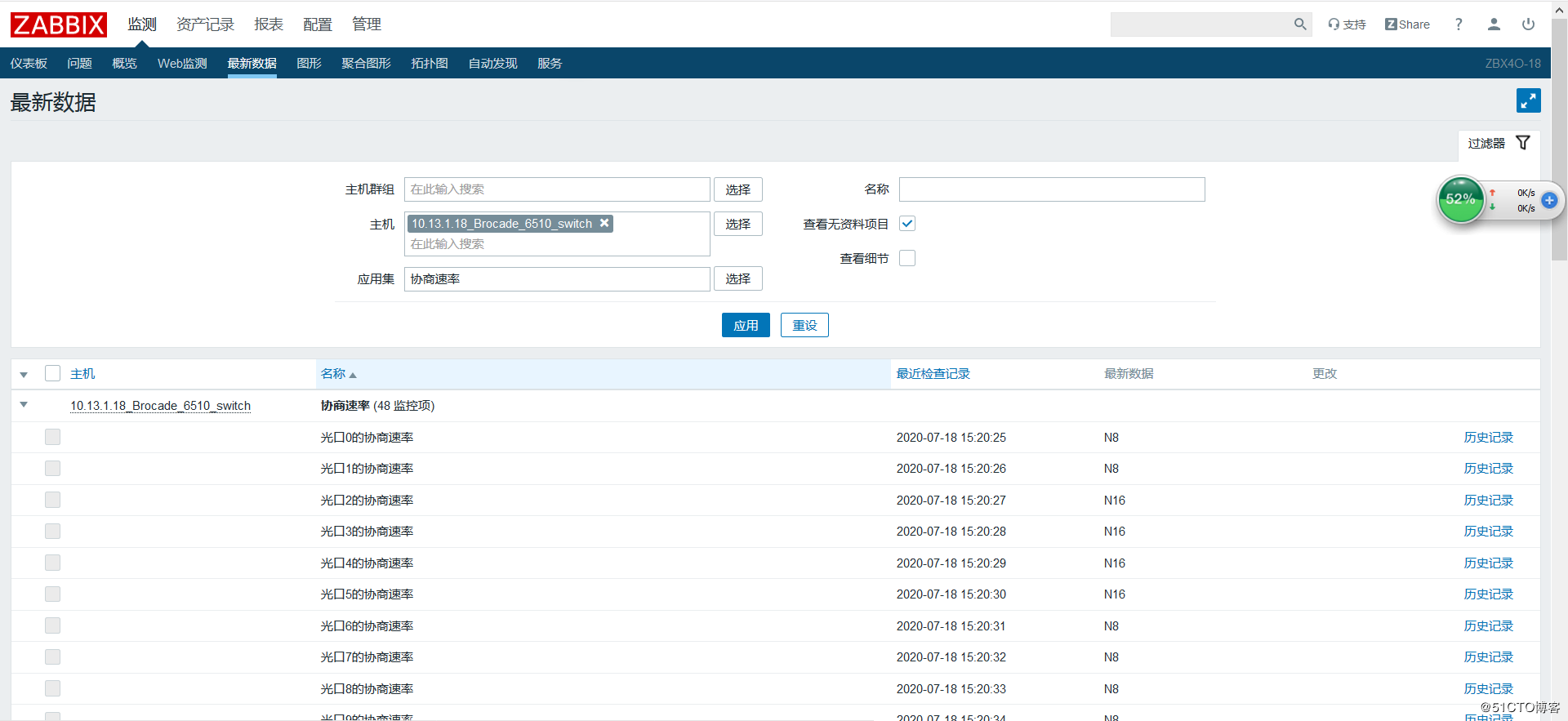Enable the 查看细节 checkbox

pyautogui.click(x=907, y=258)
